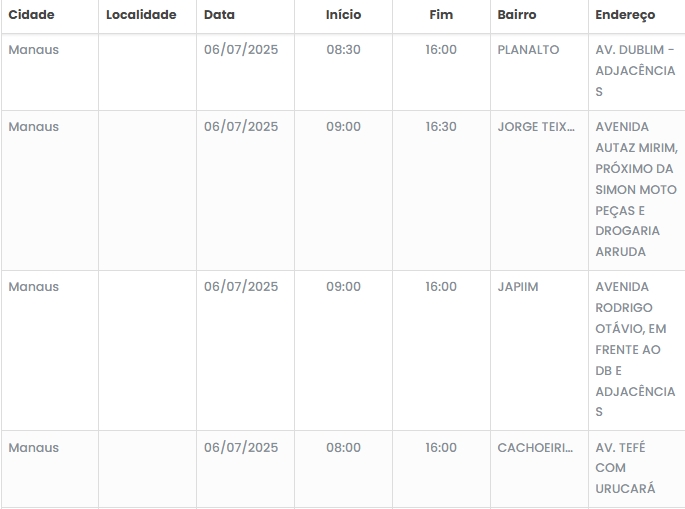Click the AV. TEFÉ COM URUCARÁ address
685x509 pixels.
point(625,468)
